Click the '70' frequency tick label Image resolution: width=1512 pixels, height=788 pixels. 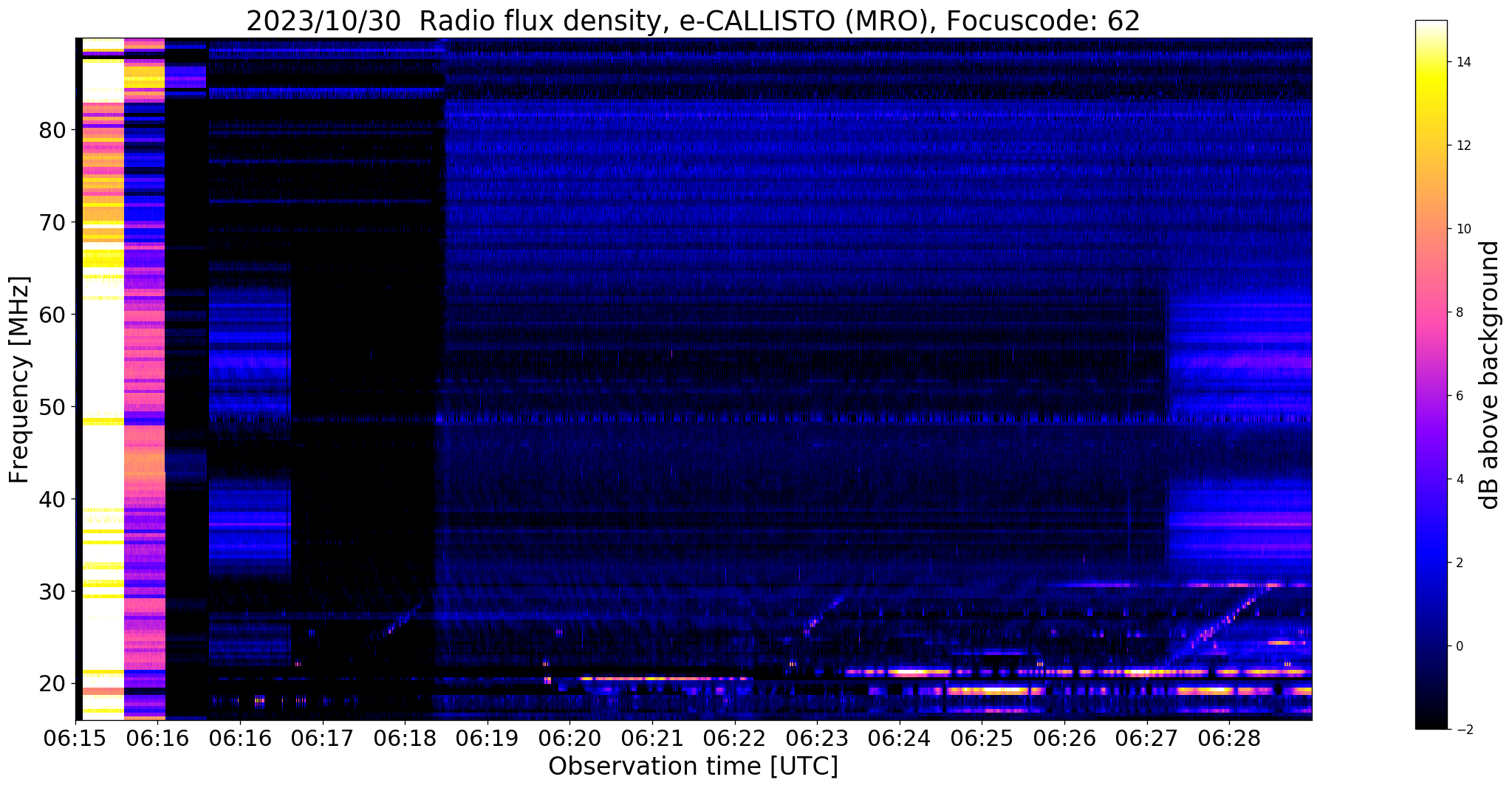click(52, 222)
